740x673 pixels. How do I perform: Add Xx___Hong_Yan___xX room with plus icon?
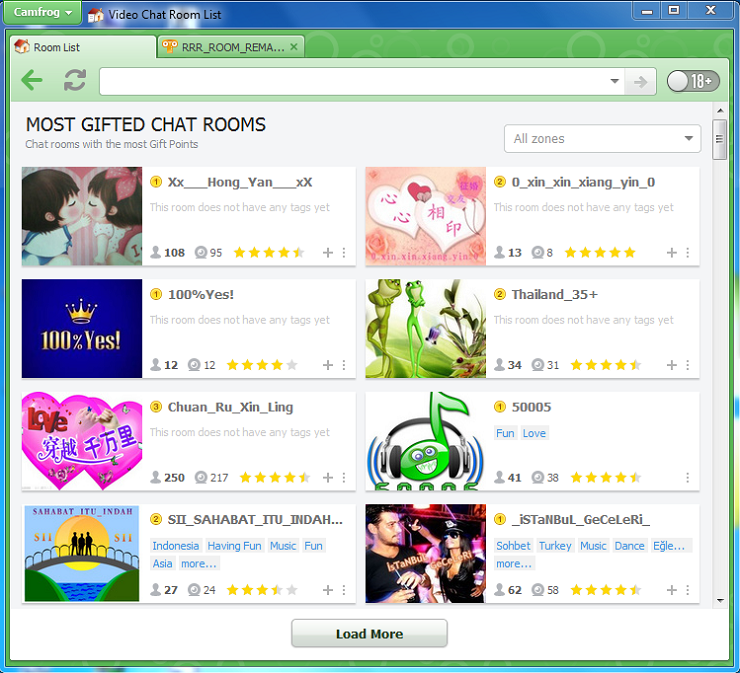tap(328, 253)
